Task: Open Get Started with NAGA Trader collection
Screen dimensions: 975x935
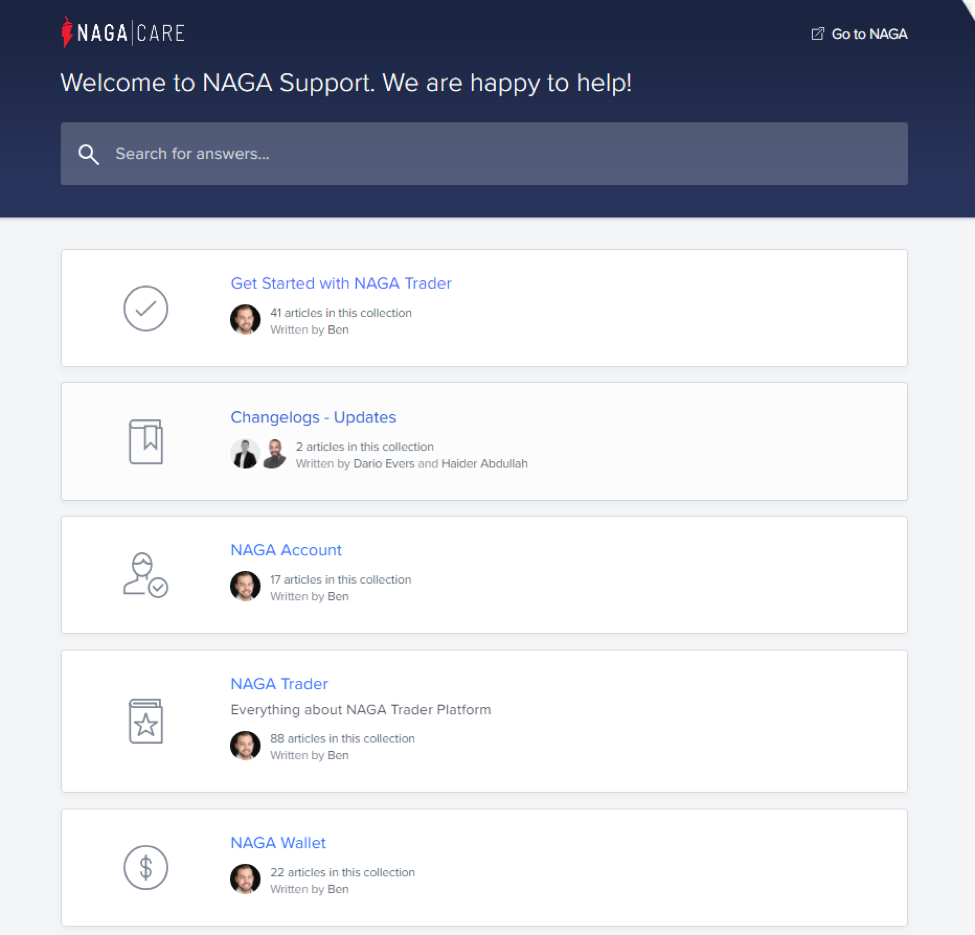Action: [341, 283]
